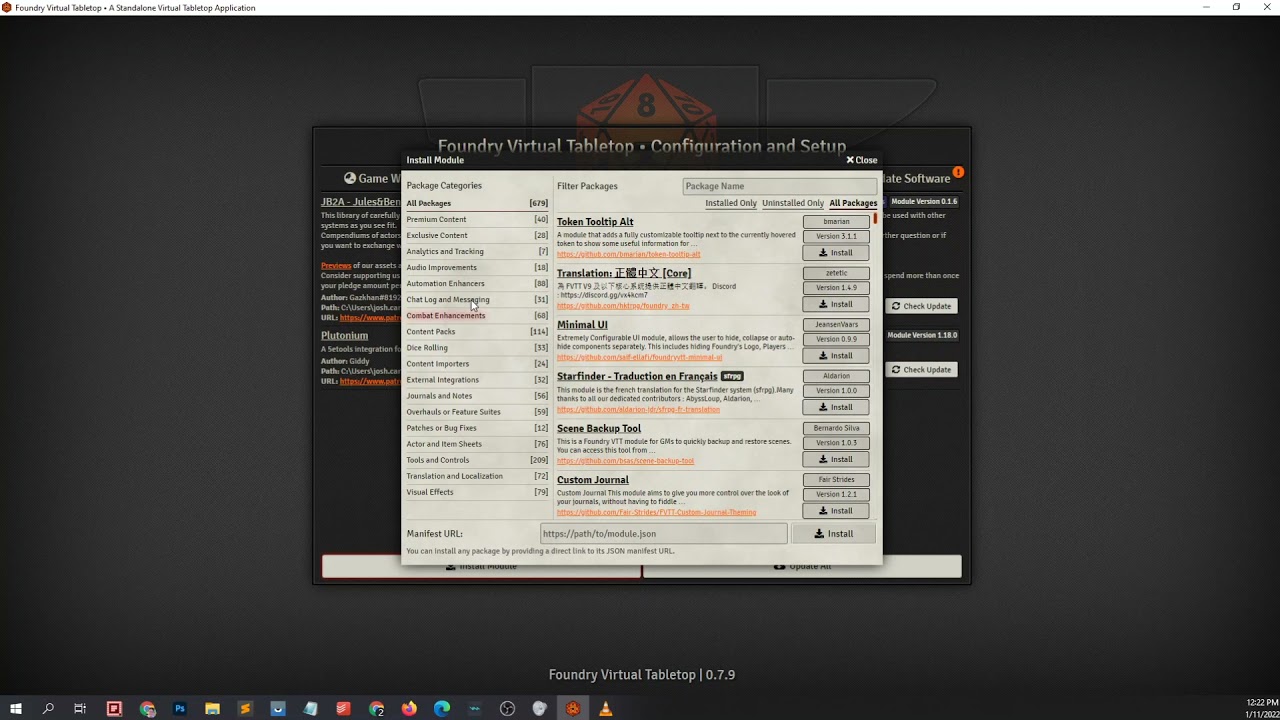Open Overhauls or Feature Suites category
Screen dimensions: 1280x720
(477, 411)
